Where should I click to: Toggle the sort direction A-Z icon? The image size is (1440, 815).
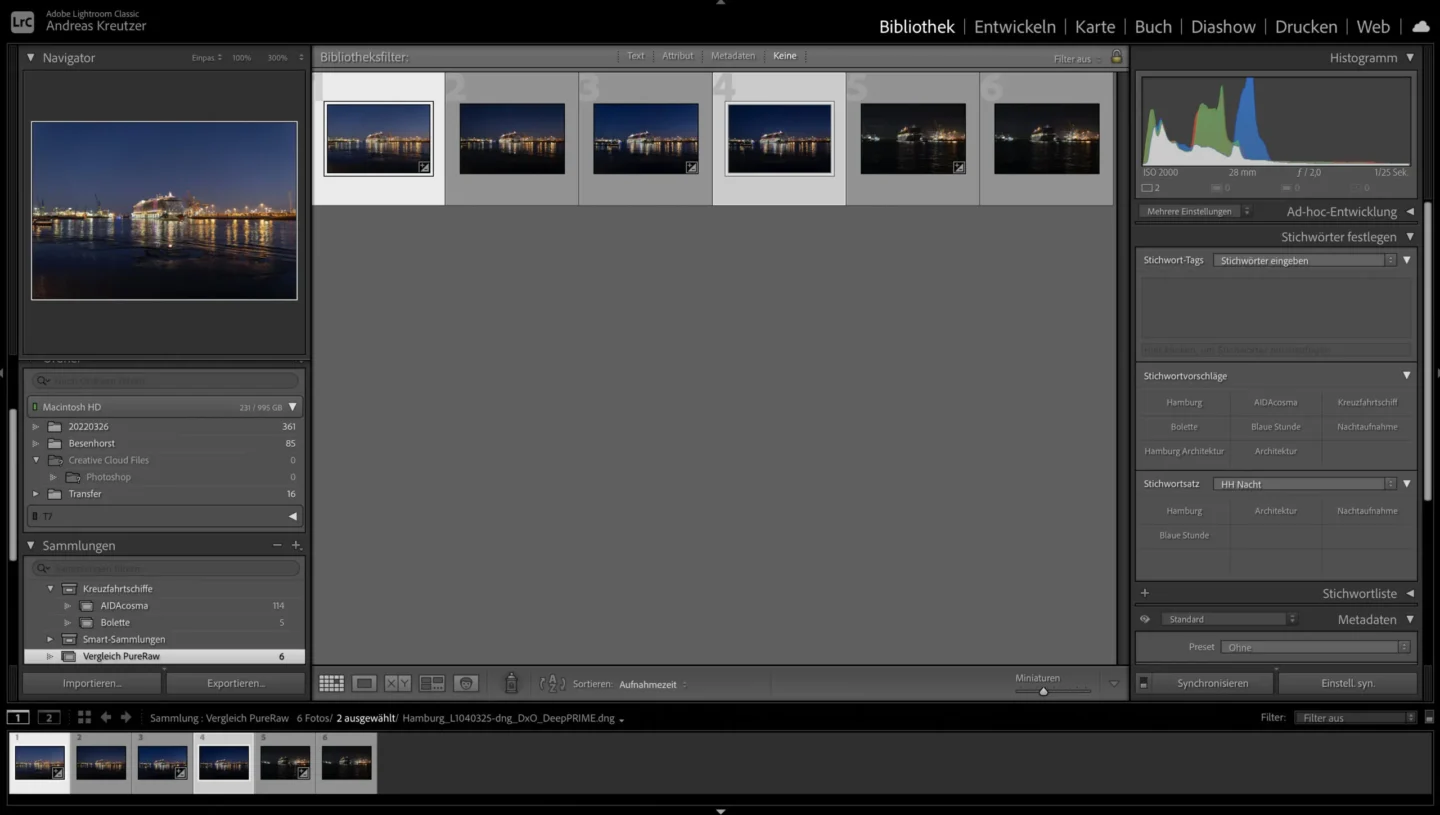[552, 683]
